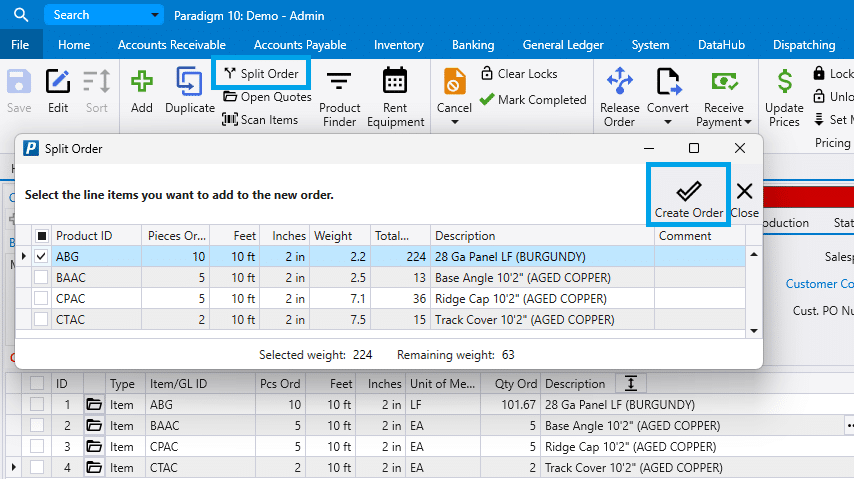854x479 pixels.
Task: Check row 2 checkbox in order grid
Action: [37, 426]
